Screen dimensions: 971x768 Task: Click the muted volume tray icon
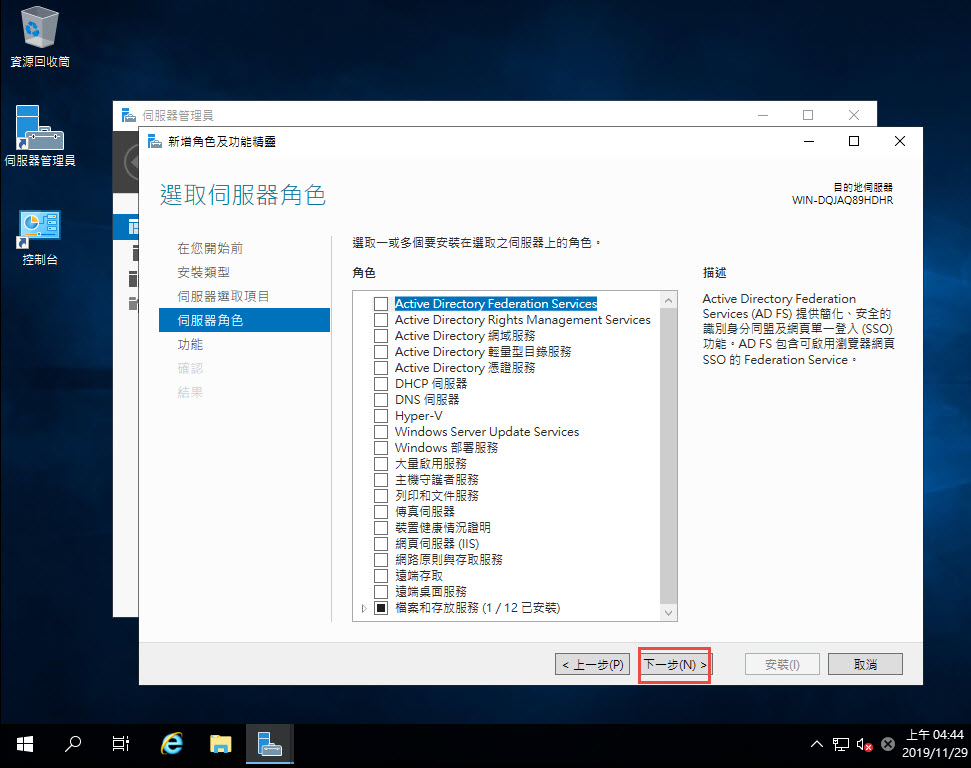point(864,744)
